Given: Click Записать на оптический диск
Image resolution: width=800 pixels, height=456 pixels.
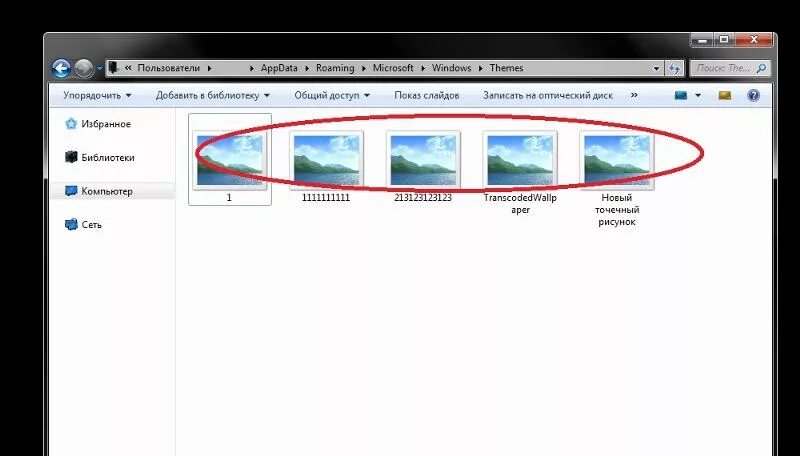Looking at the screenshot, I should [x=548, y=95].
